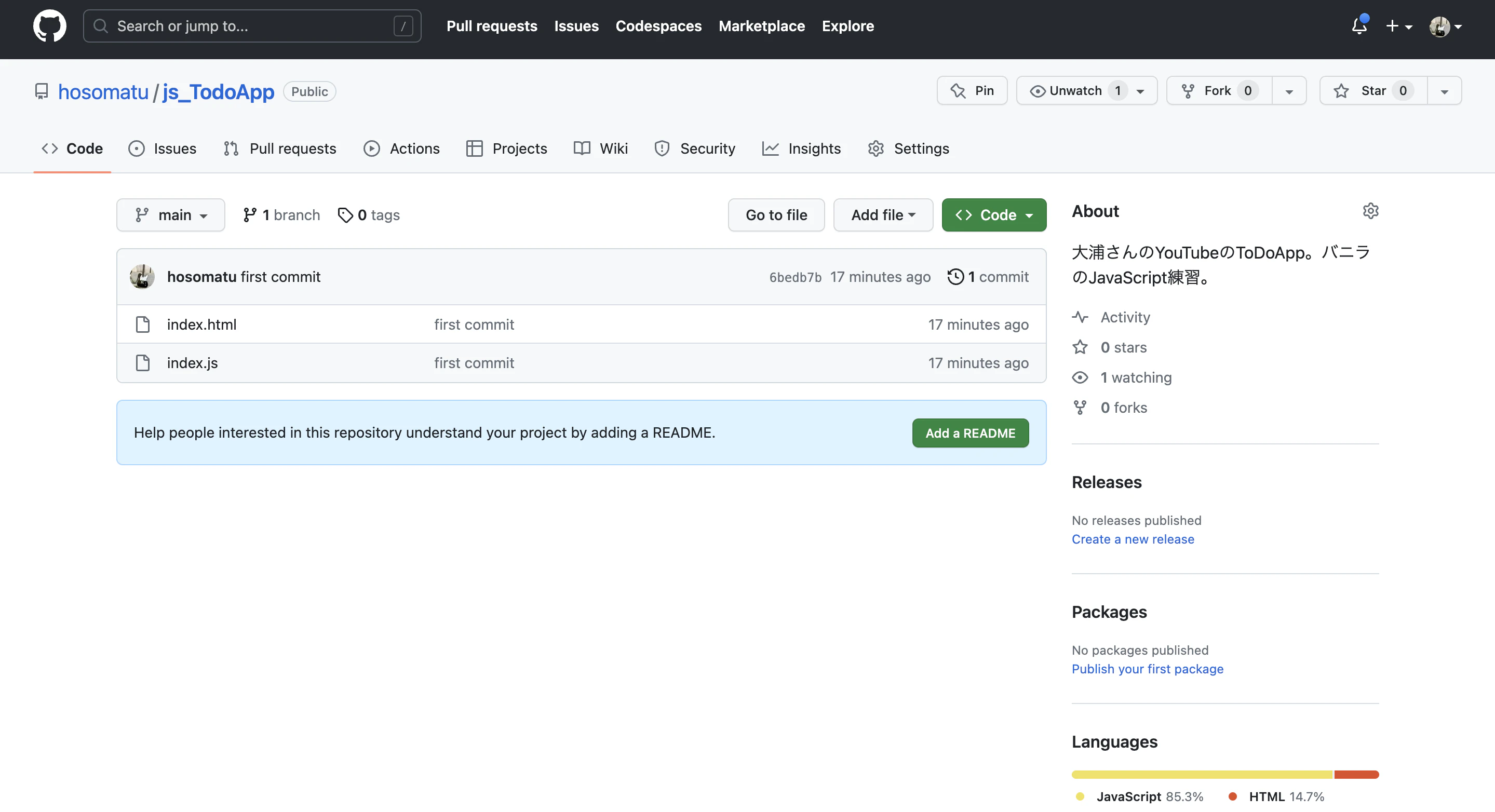
Task: Open the notifications bell
Action: click(1359, 26)
